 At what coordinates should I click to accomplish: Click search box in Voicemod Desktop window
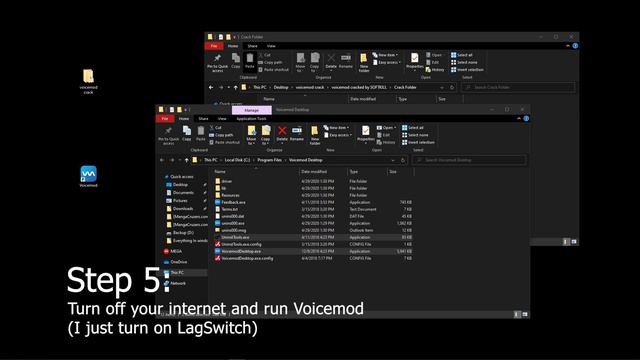click(x=469, y=160)
